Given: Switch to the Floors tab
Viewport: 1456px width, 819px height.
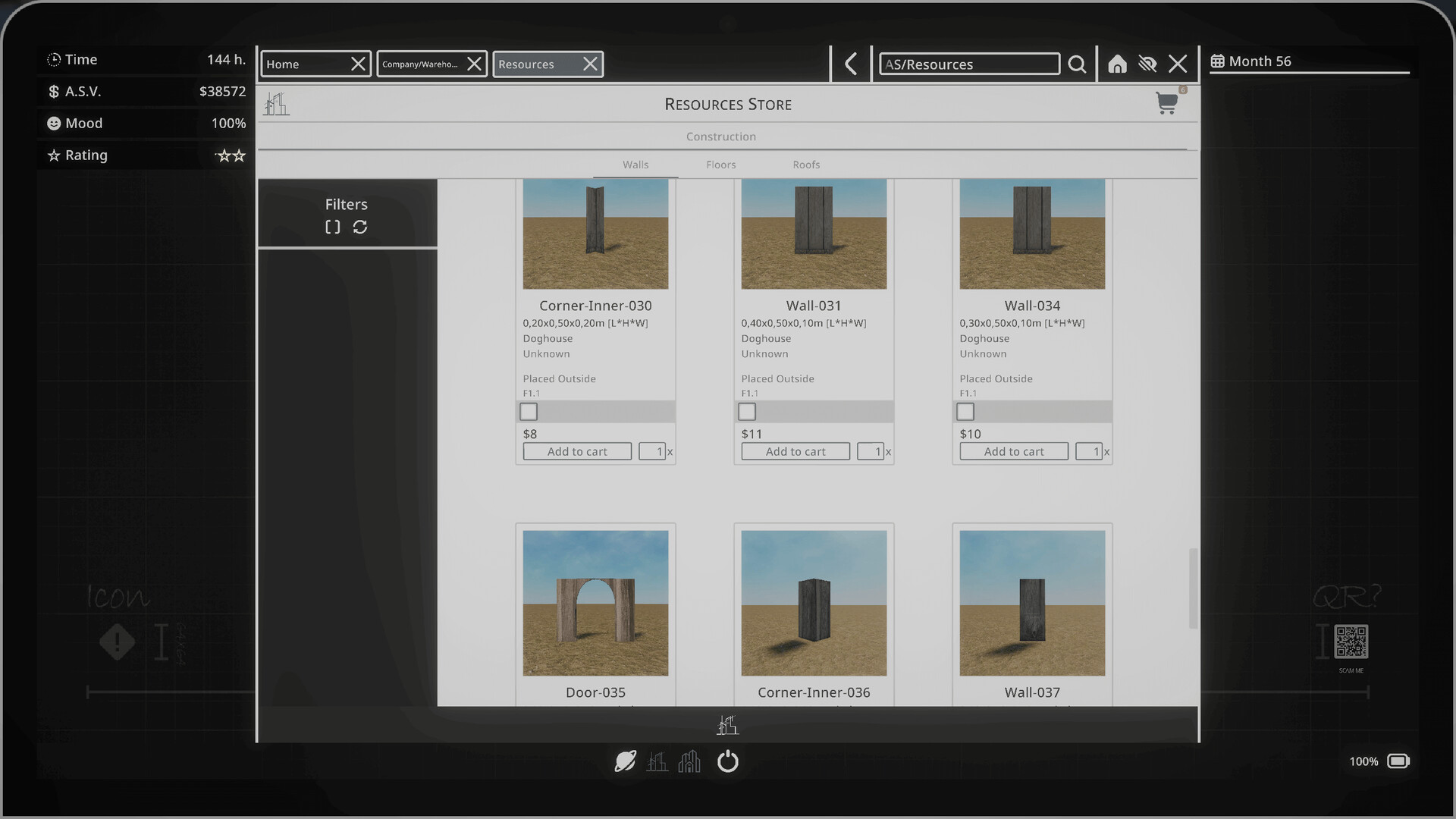Looking at the screenshot, I should click(720, 165).
